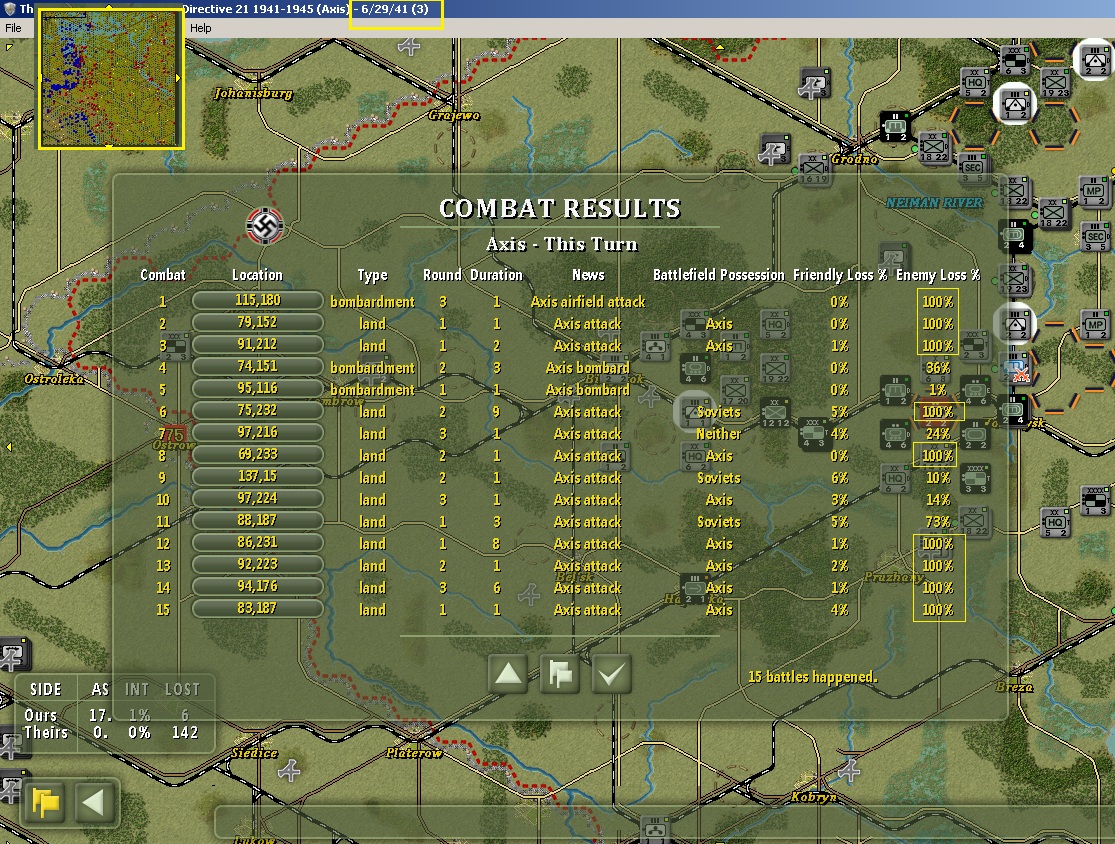Click the yellow flags button at bottom left
The image size is (1115, 844).
click(45, 803)
